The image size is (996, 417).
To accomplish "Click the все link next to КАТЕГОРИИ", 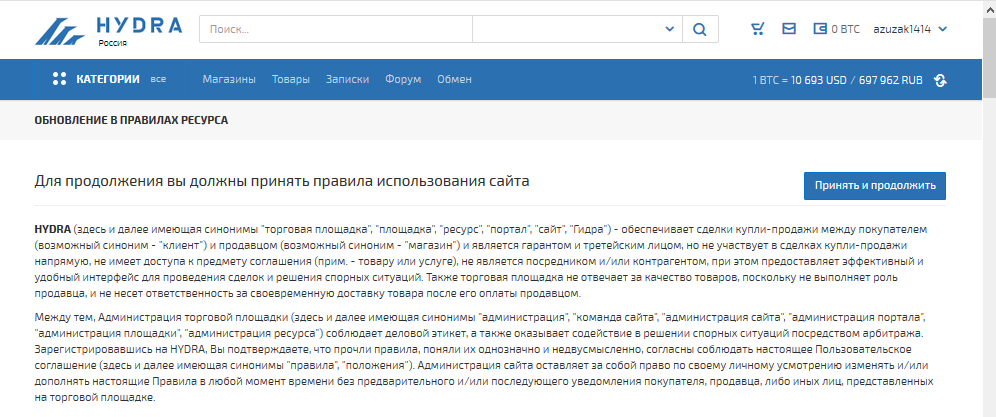I will point(158,79).
